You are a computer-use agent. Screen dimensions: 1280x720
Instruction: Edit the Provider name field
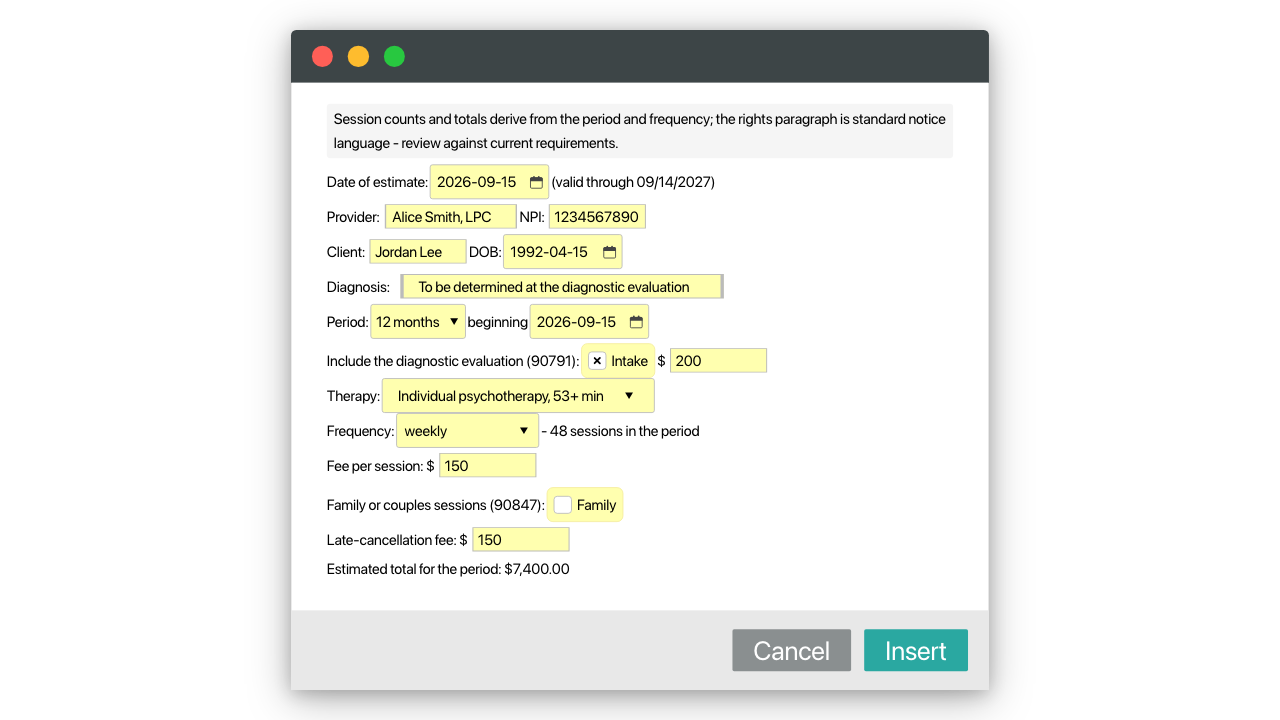pos(451,217)
